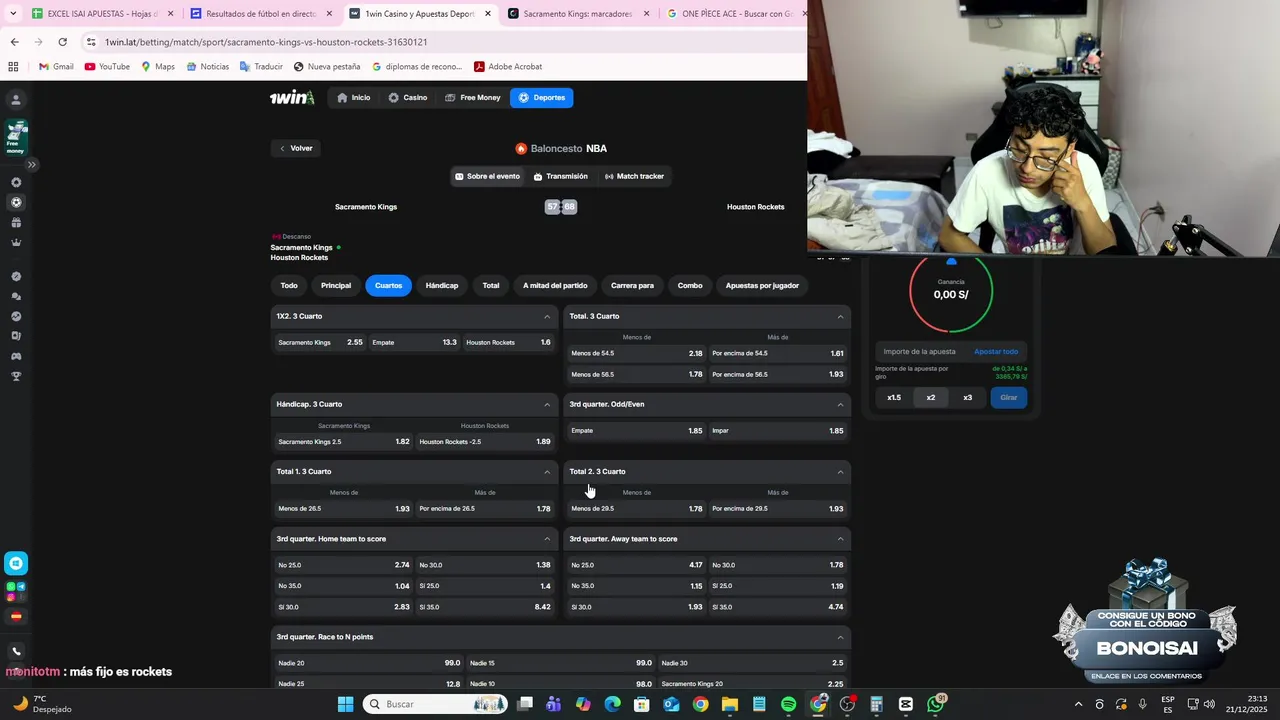Viewport: 1280px width, 720px height.
Task: Open the Transmisión tab
Action: [x=561, y=176]
